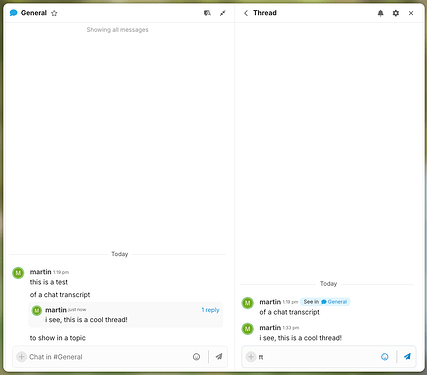Open emoji picker in Thread reply box
This screenshot has height=375, width=427.
[x=385, y=357]
